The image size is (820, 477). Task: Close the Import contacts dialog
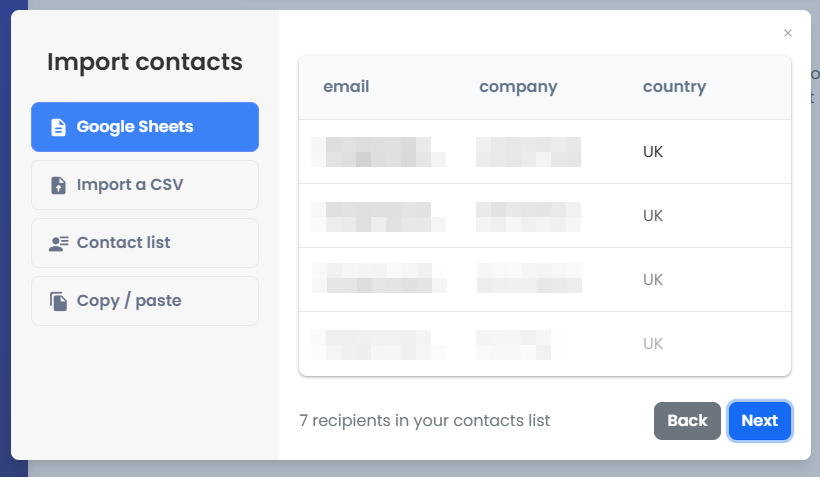pyautogui.click(x=788, y=33)
